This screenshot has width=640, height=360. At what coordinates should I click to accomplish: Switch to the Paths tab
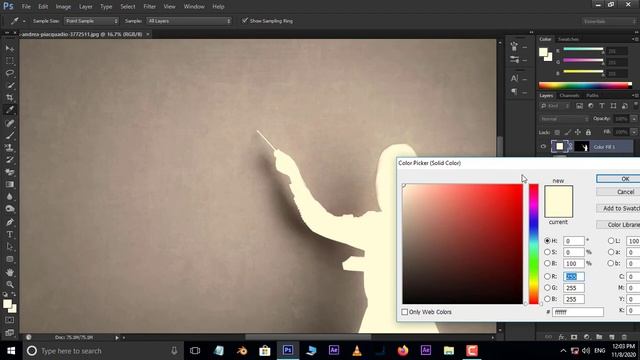[592, 96]
